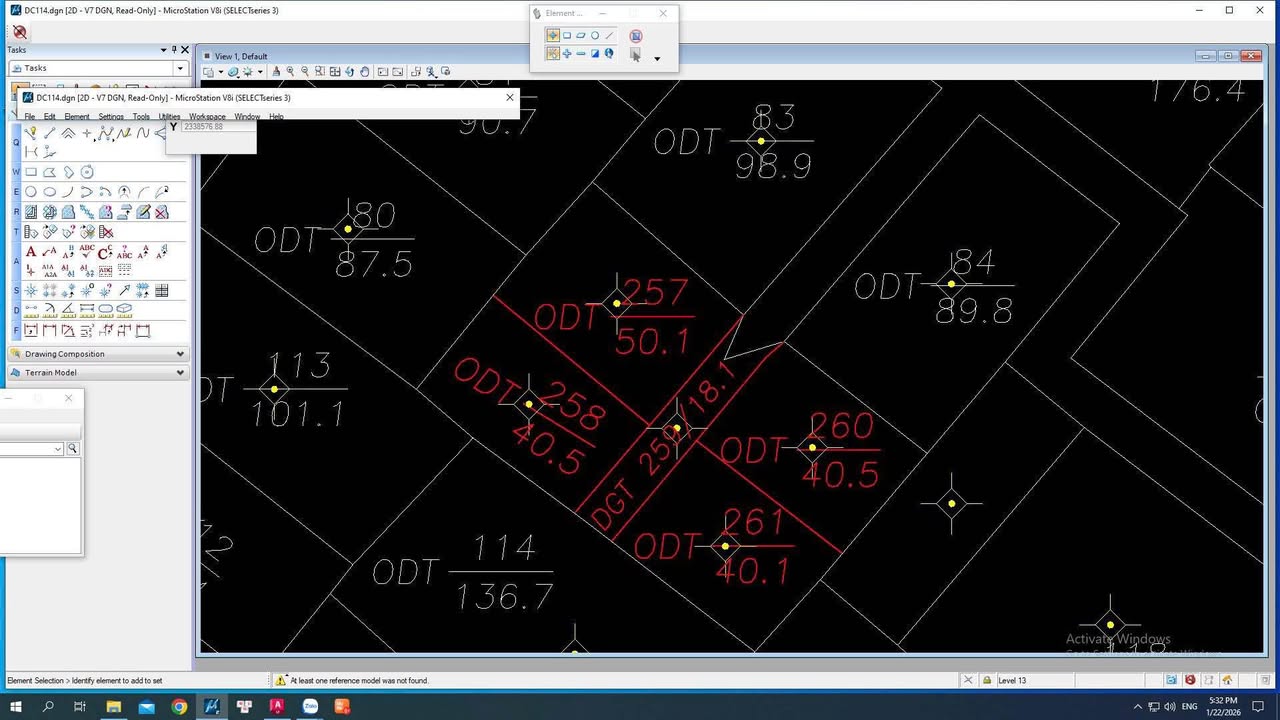Image resolution: width=1280 pixels, height=720 pixels.
Task: Open Chrome from the Windows taskbar
Action: point(179,707)
